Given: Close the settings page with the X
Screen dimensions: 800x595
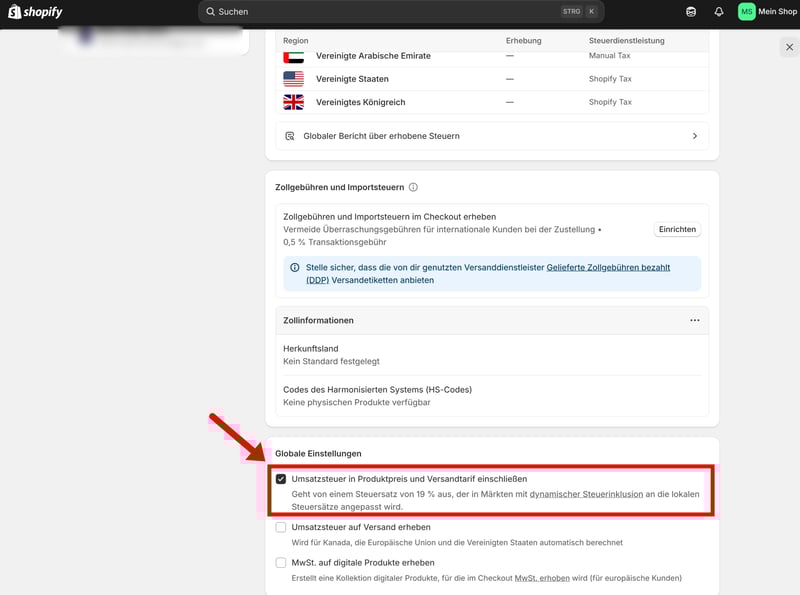Looking at the screenshot, I should coord(789,47).
